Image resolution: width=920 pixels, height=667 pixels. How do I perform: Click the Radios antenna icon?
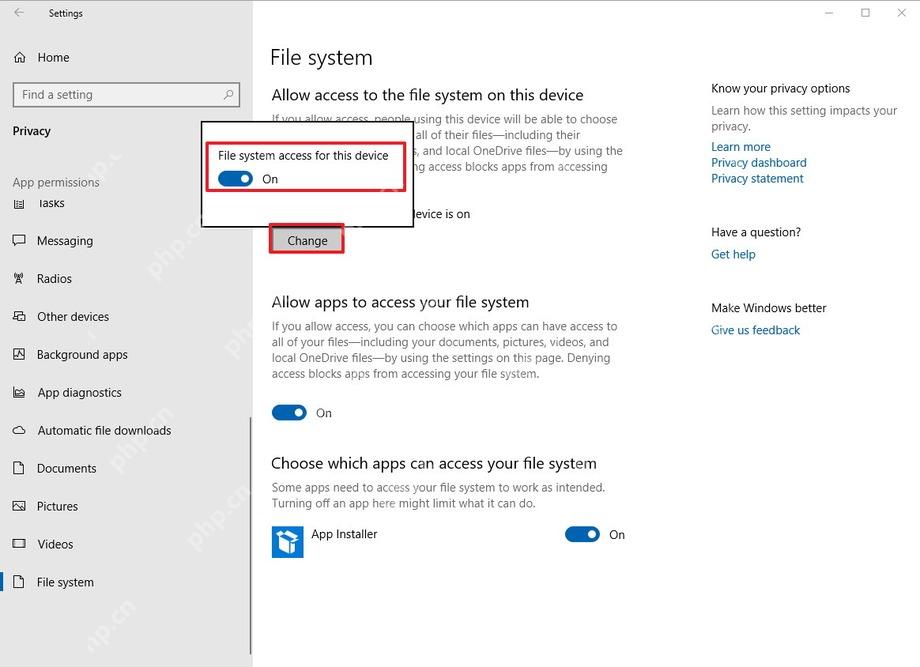click(19, 279)
